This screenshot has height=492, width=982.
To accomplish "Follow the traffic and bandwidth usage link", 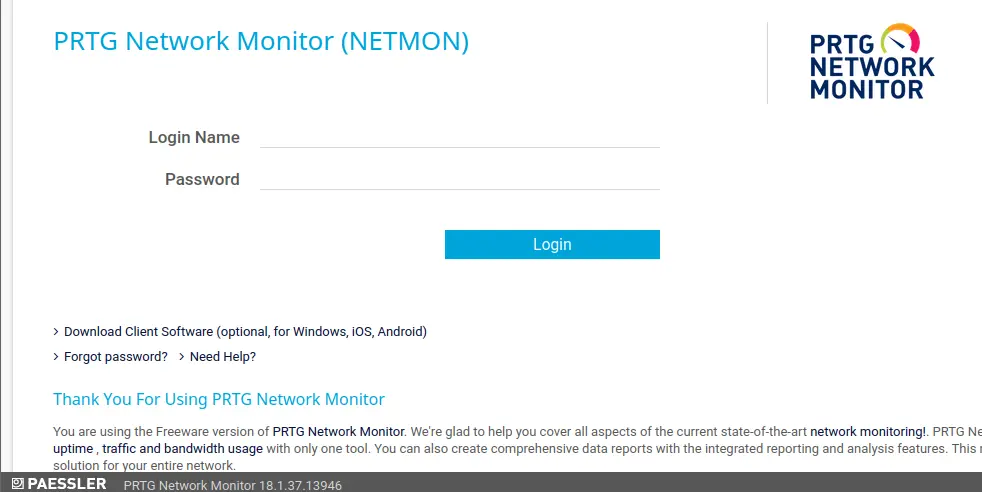I will click(x=182, y=449).
